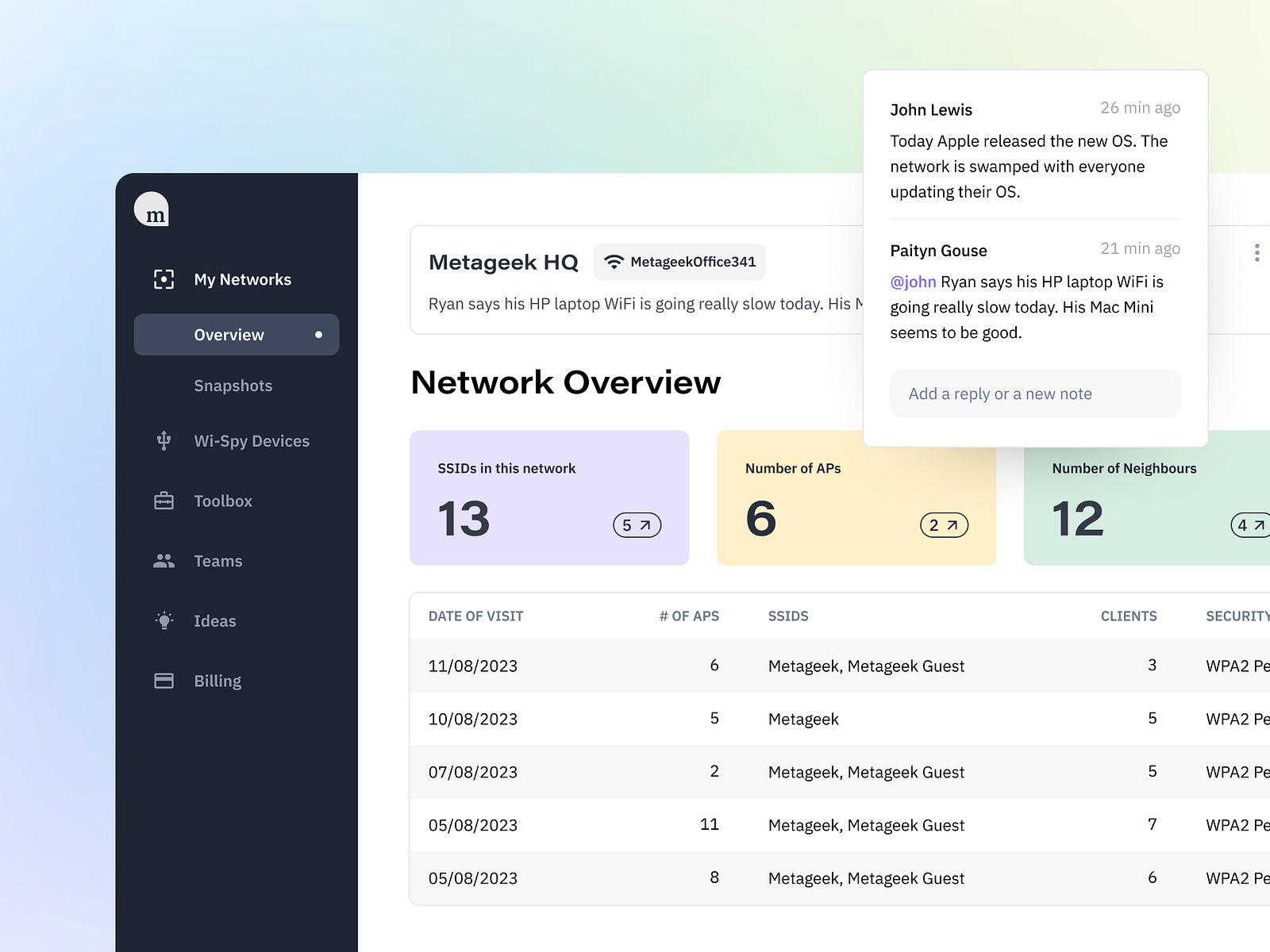1270x952 pixels.
Task: Open the Toolbox briefcase icon
Action: pos(164,501)
